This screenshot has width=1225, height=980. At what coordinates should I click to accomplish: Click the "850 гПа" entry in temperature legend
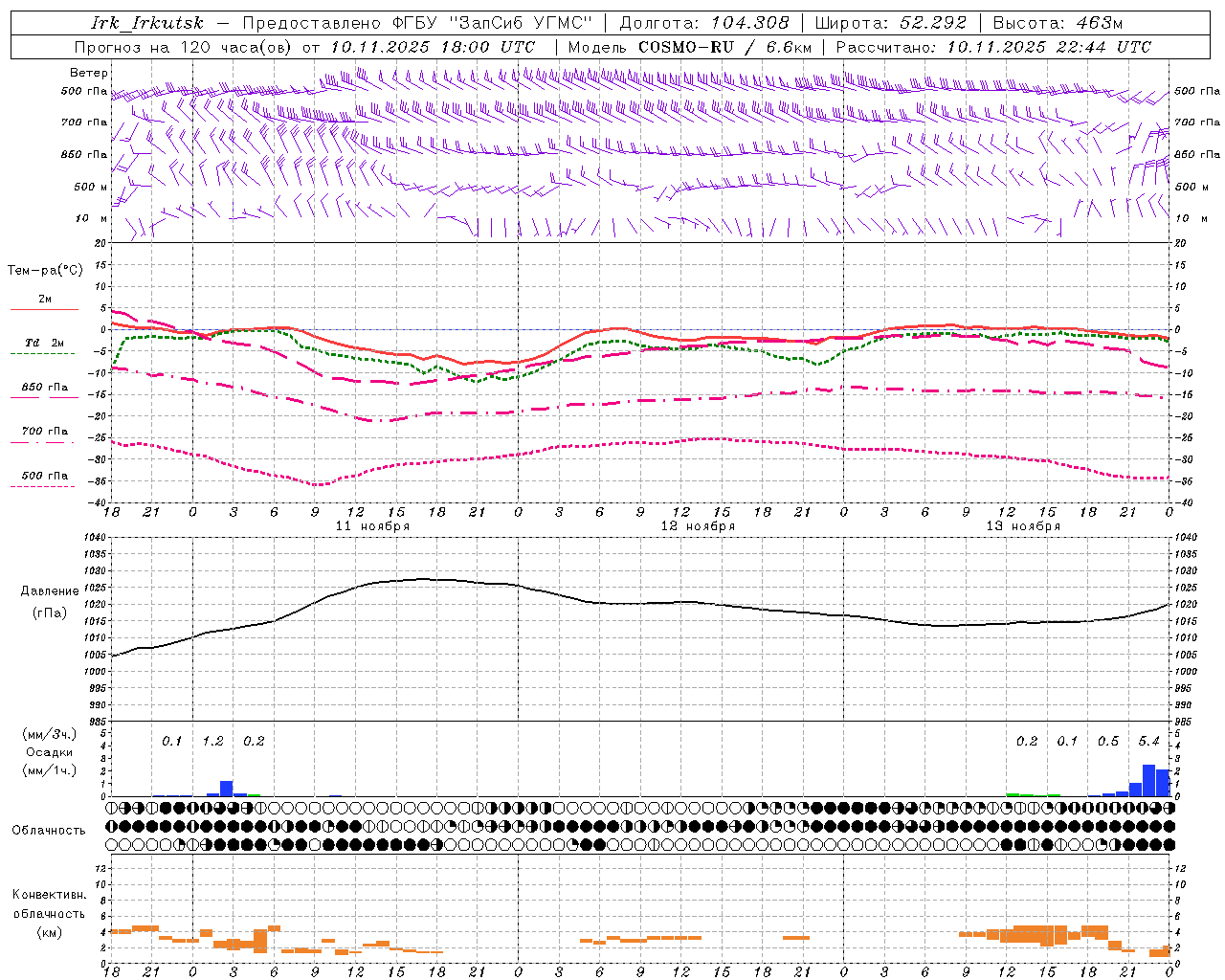(45, 388)
